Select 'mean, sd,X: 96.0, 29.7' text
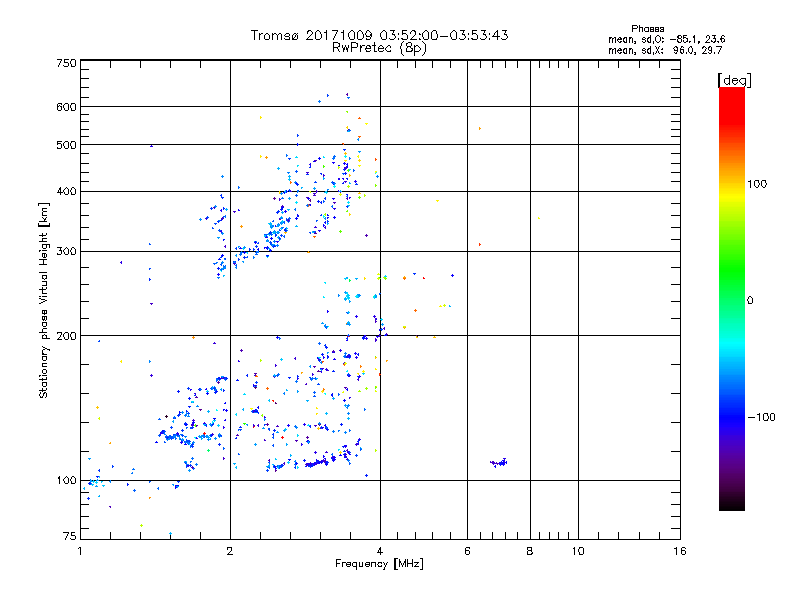 (x=665, y=50)
